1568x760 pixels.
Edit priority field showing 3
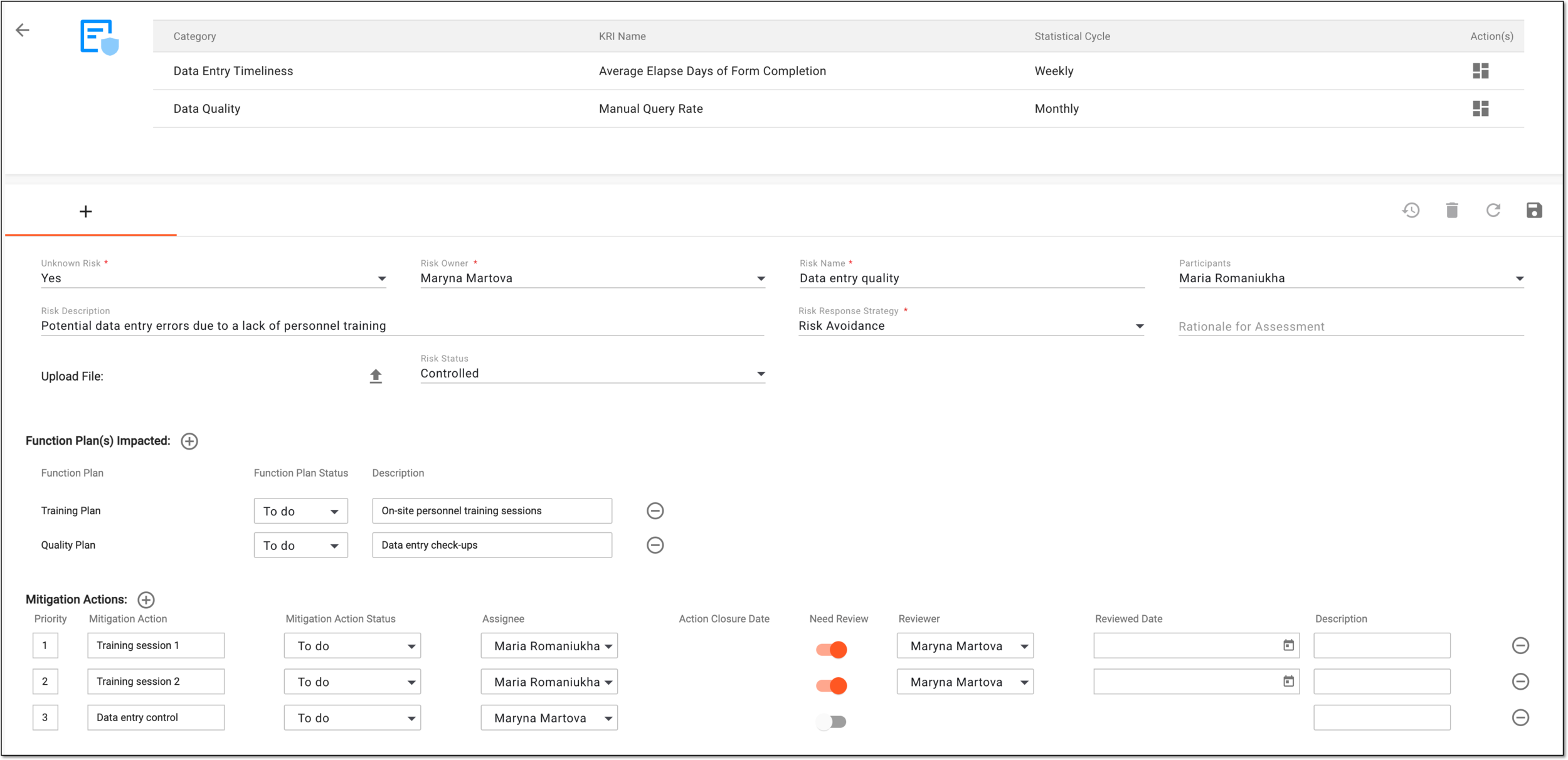coord(45,718)
